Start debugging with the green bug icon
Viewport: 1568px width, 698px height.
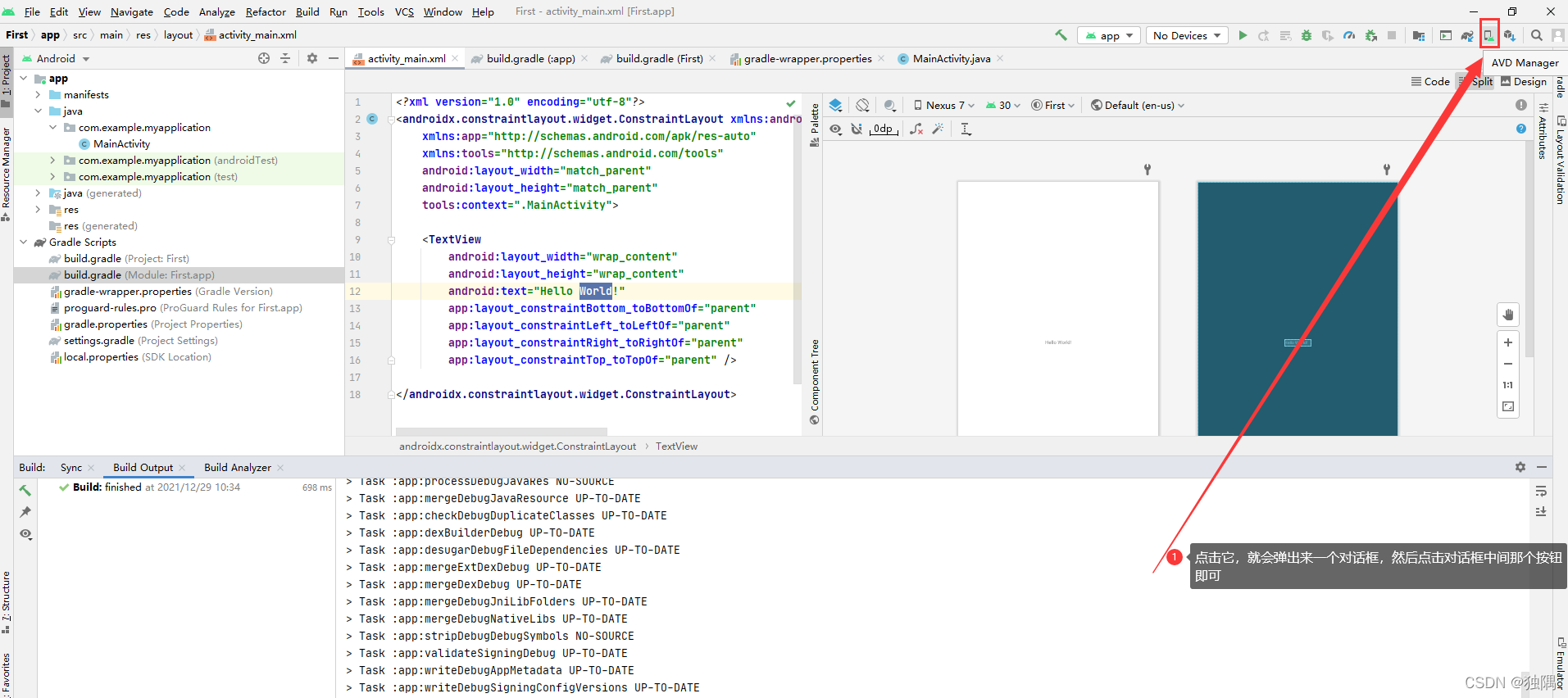1307,35
